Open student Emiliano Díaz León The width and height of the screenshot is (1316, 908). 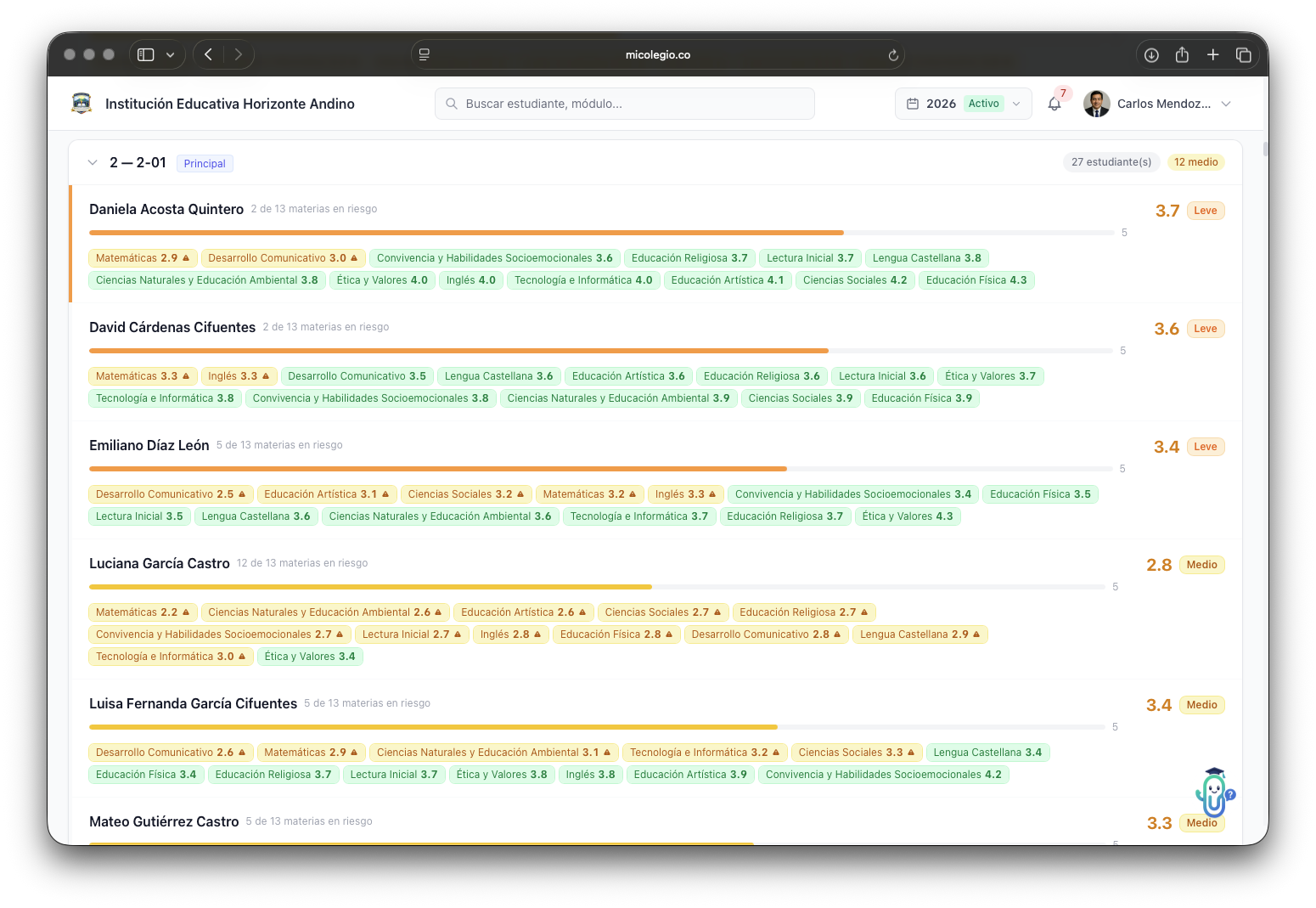tap(149, 445)
